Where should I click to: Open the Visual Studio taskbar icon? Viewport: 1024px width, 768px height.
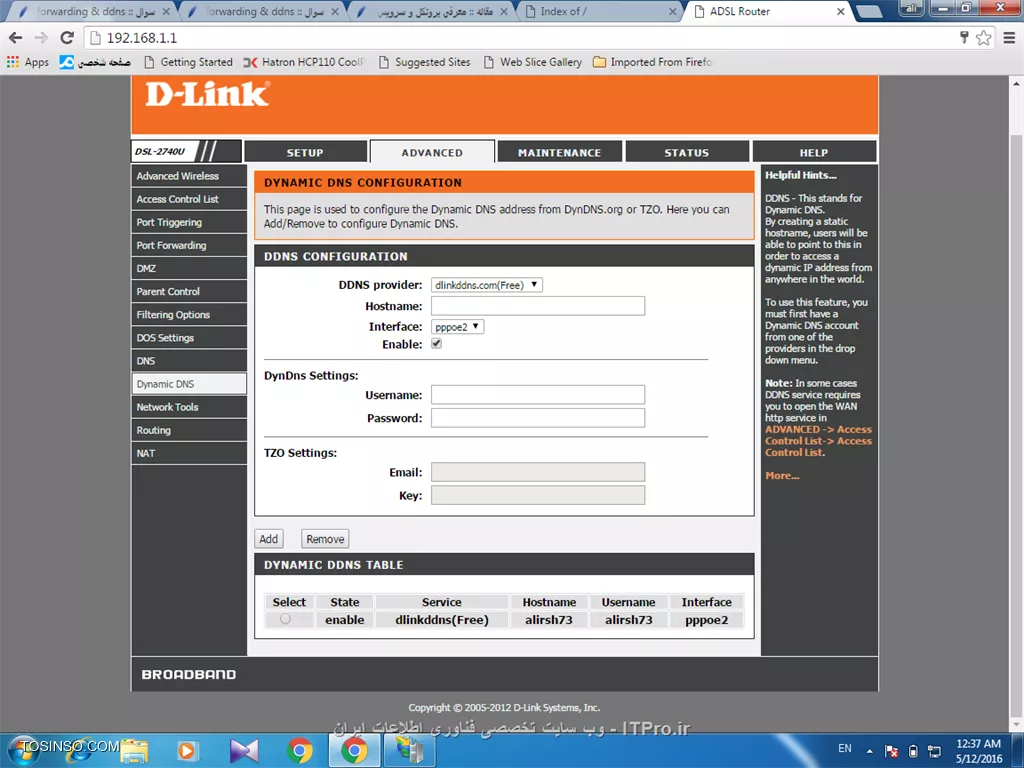[x=244, y=751]
